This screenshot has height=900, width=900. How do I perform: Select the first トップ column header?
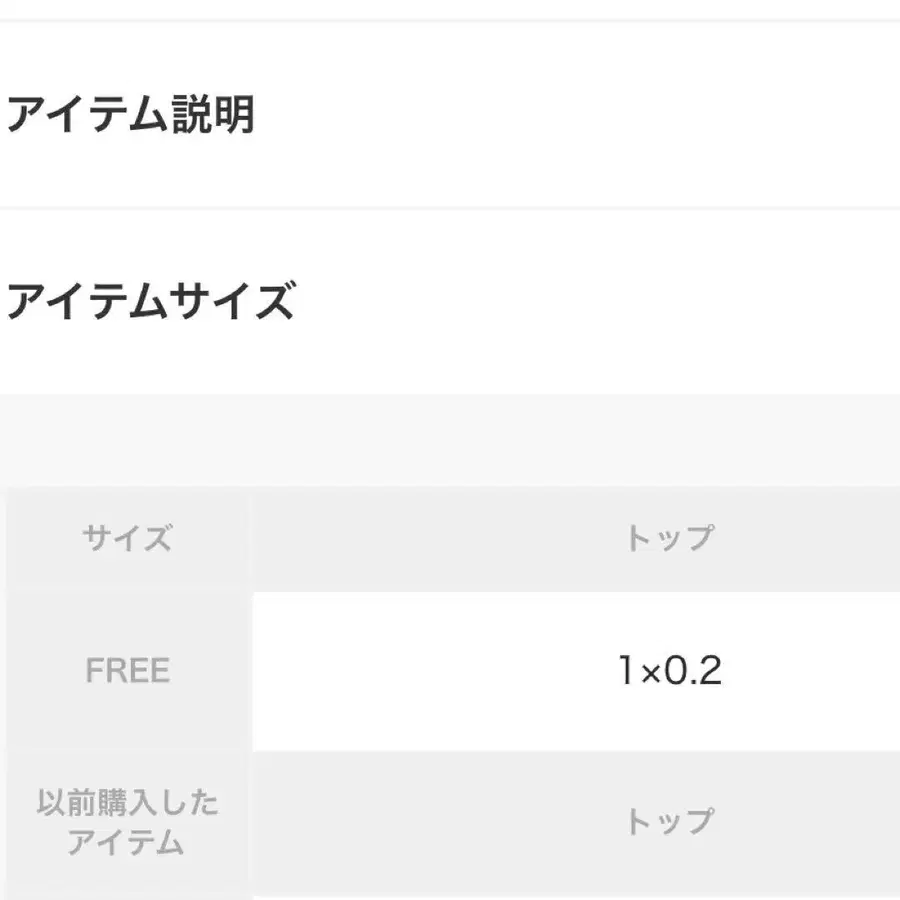(x=669, y=538)
